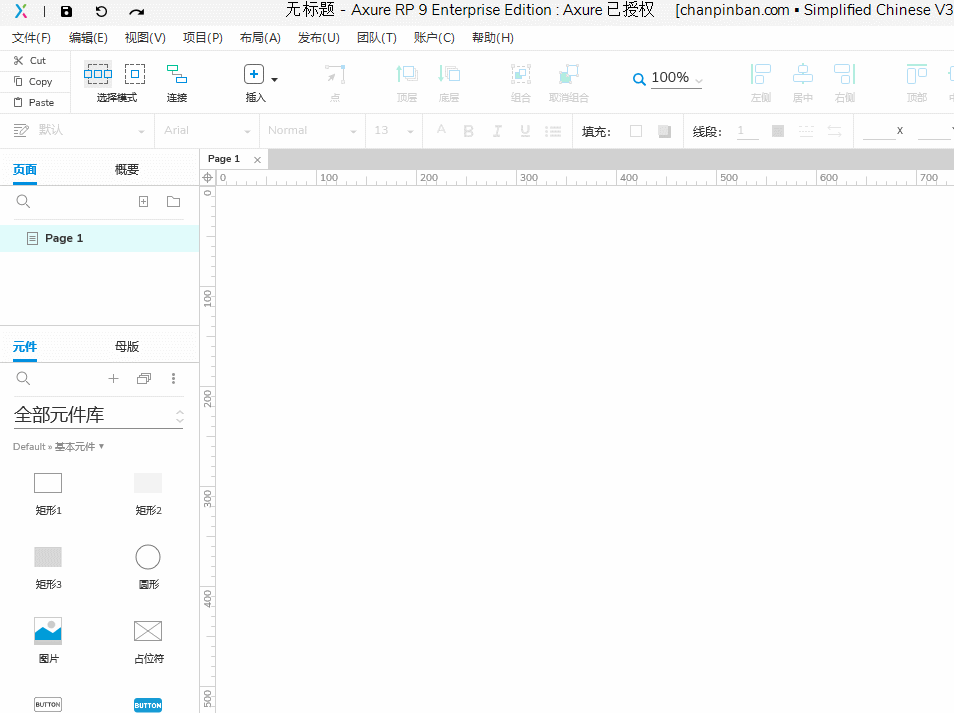The height and width of the screenshot is (713, 954).
Task: Activate the 连接 connector tool
Action: [x=177, y=75]
